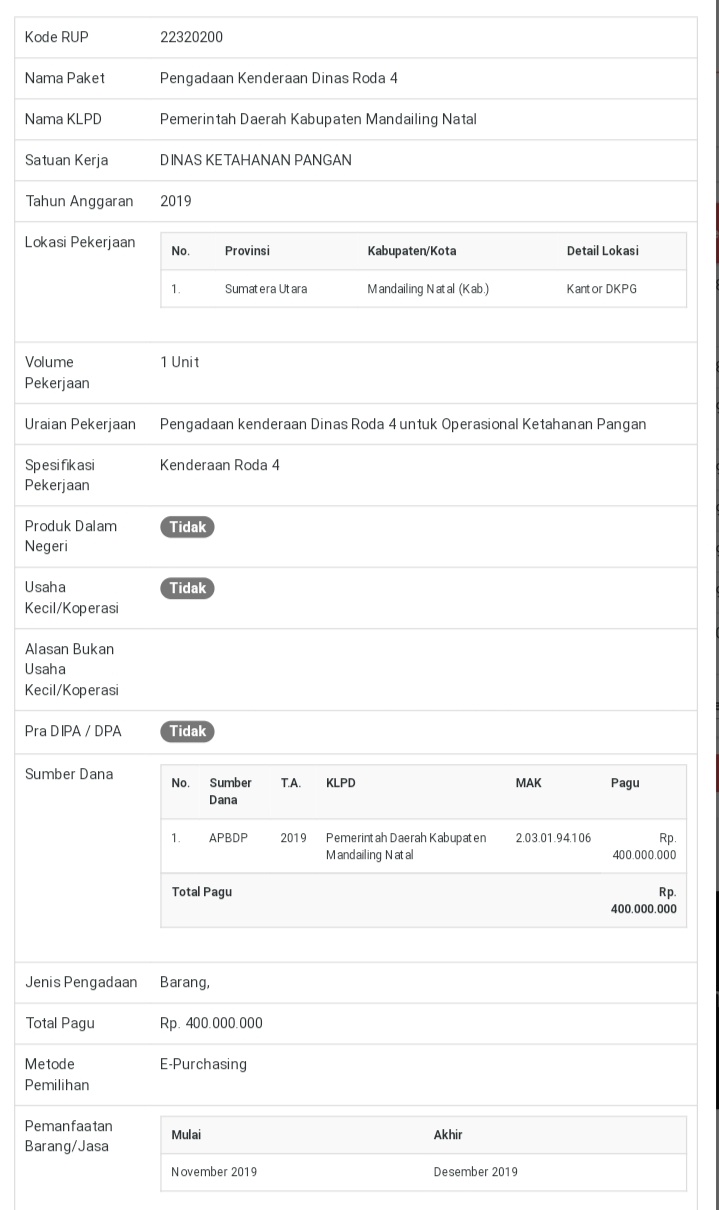Click the Sumatera Utara province cell
The width and height of the screenshot is (719, 1210).
click(266, 289)
